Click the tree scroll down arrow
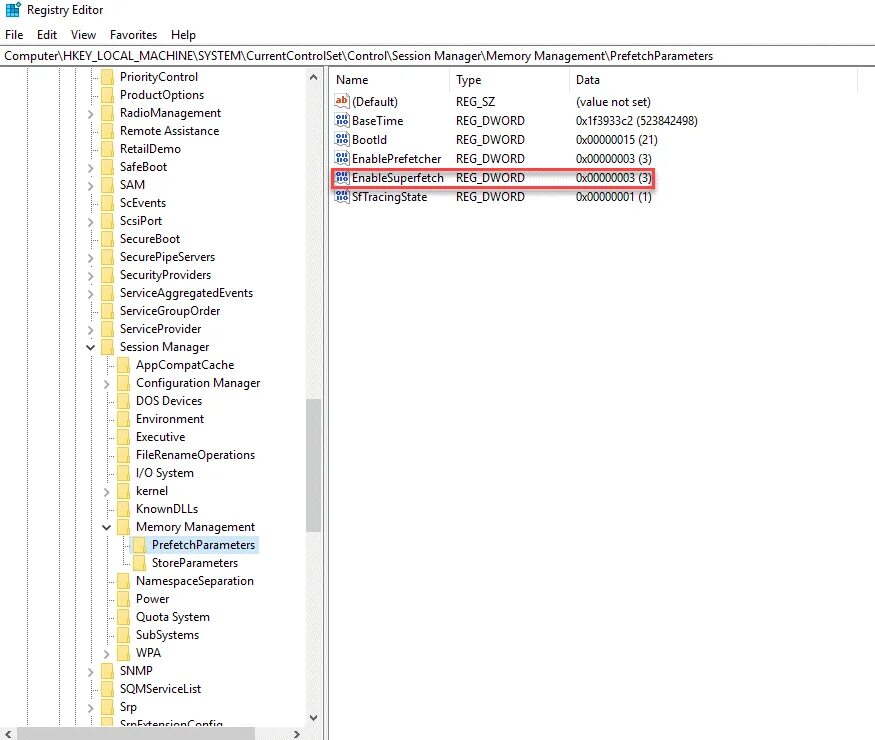This screenshot has width=875, height=740. coord(313,718)
